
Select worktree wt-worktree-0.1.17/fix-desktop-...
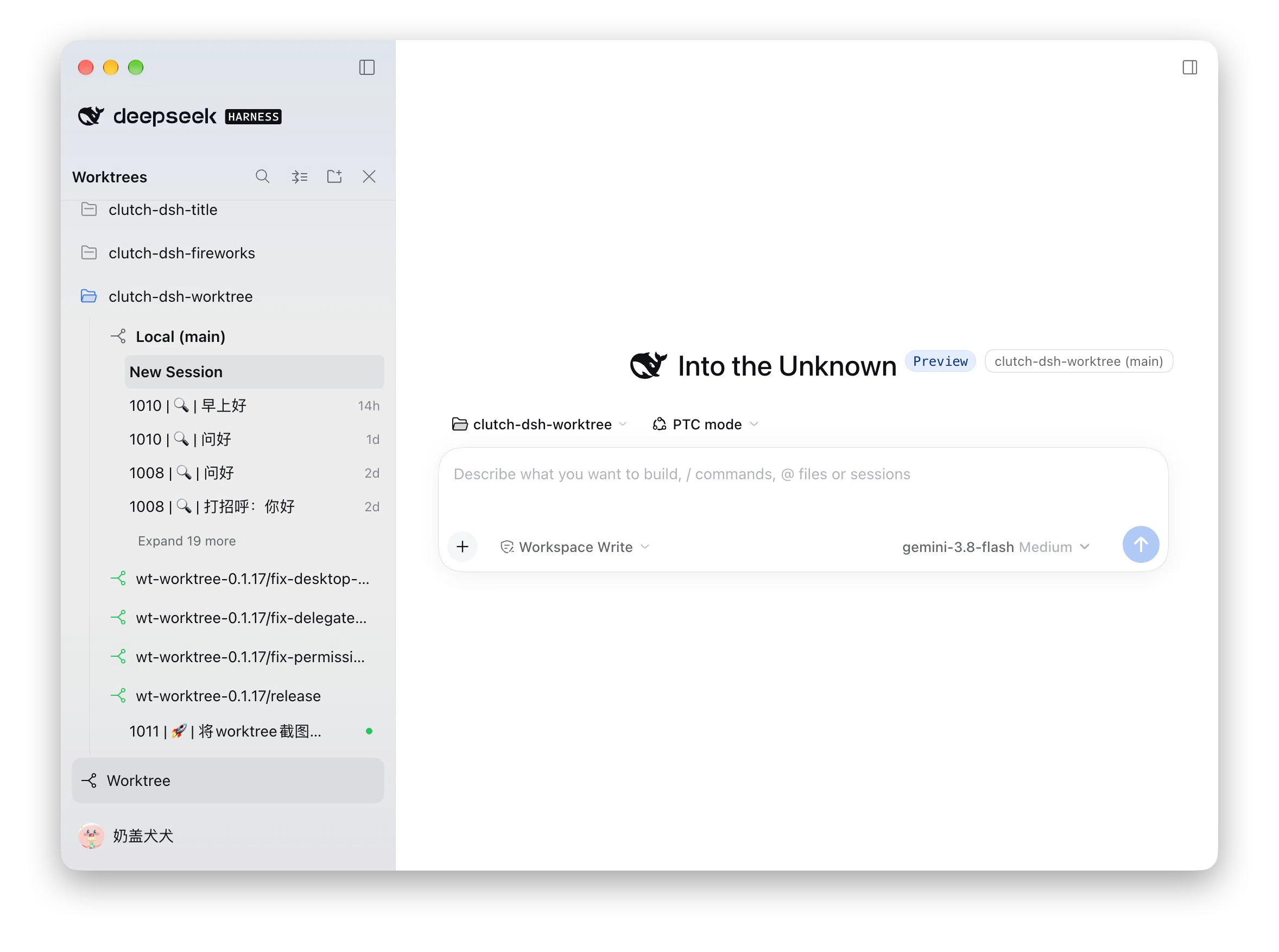245,579
